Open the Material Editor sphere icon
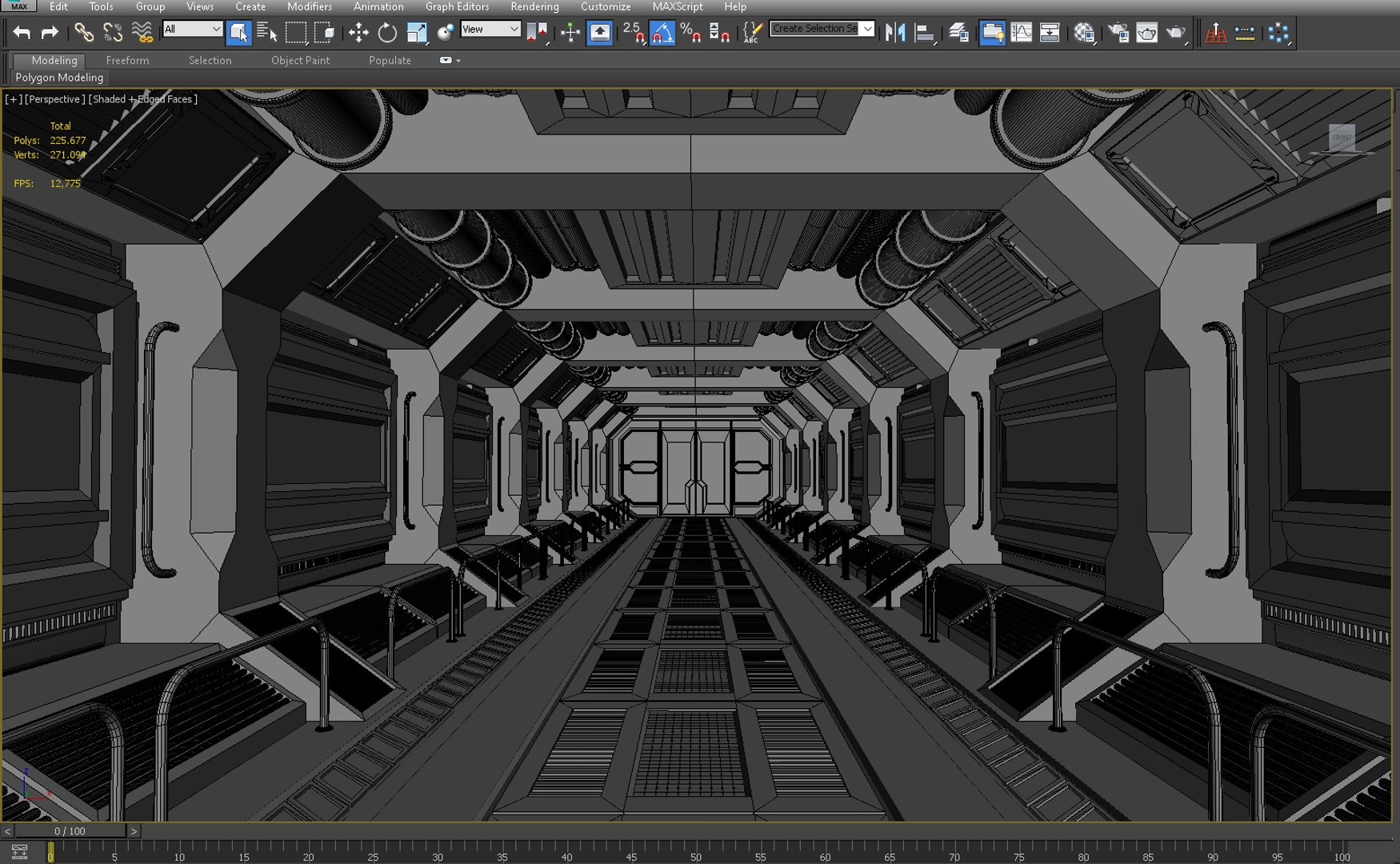This screenshot has width=1400, height=864. (1084, 33)
